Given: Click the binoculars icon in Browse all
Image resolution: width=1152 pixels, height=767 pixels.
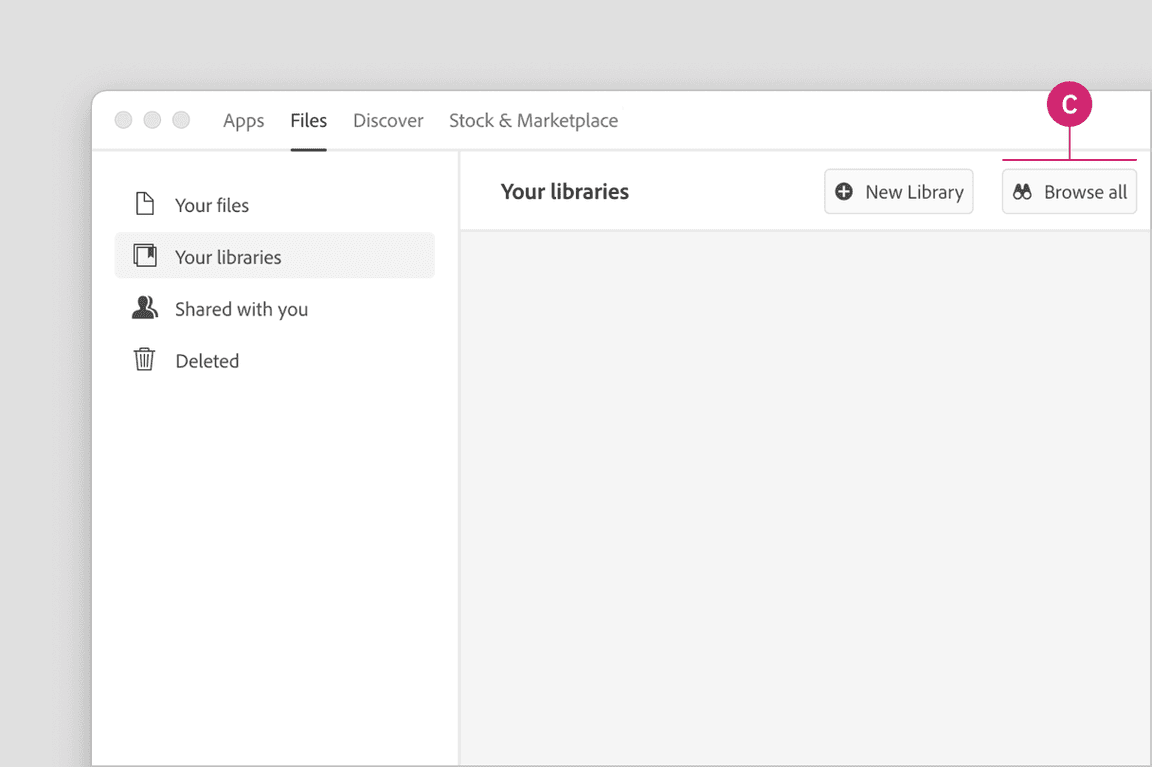Looking at the screenshot, I should [x=1022, y=192].
